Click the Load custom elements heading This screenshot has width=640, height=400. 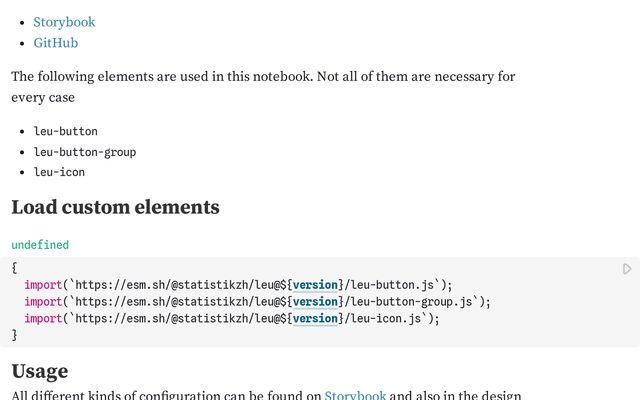coord(115,208)
